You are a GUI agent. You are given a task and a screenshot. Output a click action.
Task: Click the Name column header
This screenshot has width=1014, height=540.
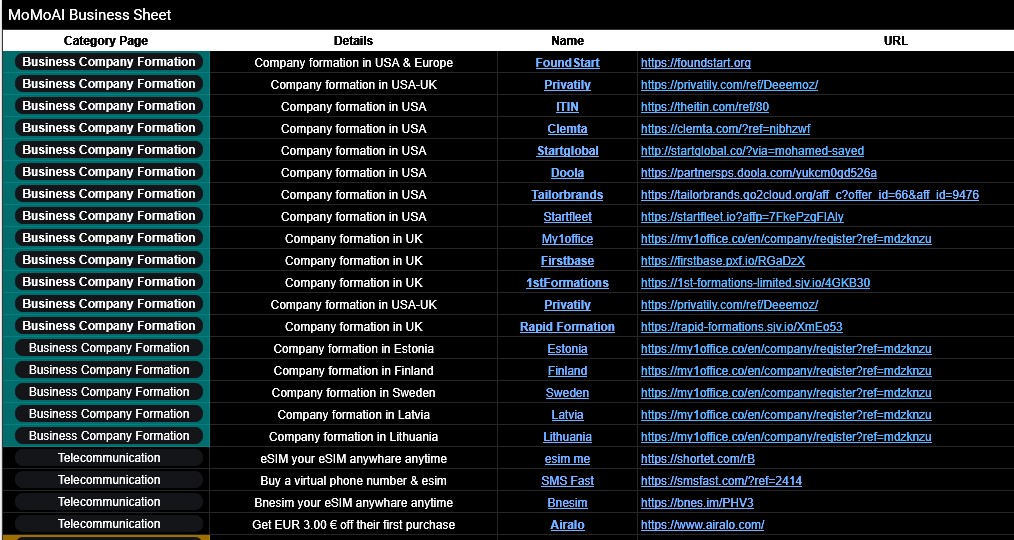click(567, 41)
